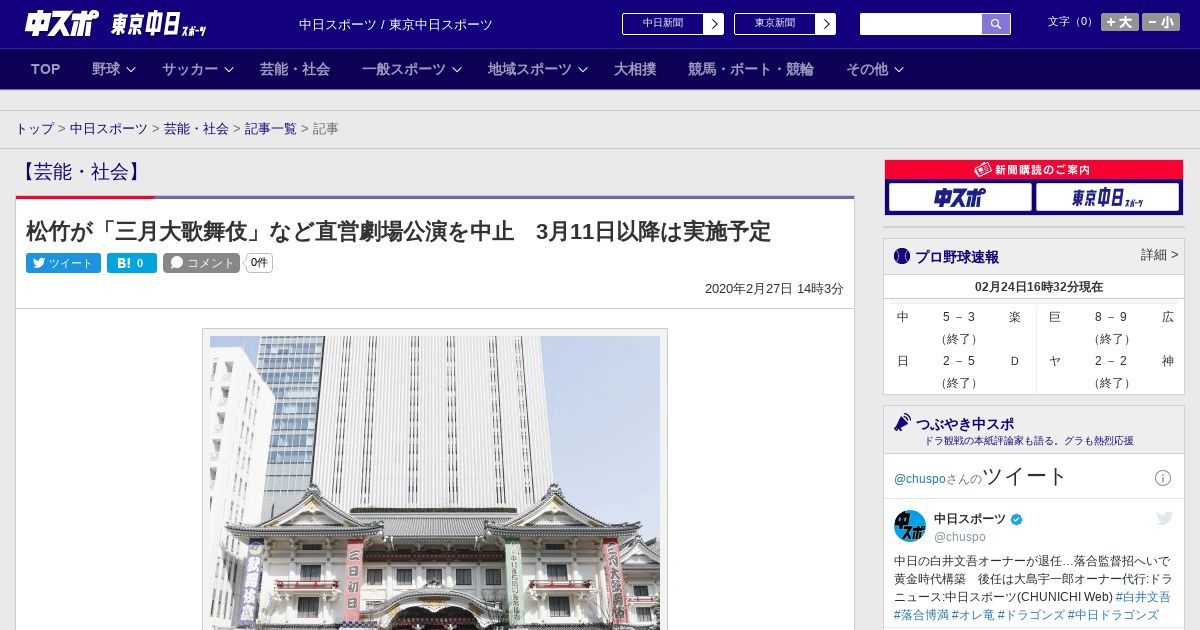Expand the 野球 dropdown chevron
Viewport: 1200px width, 630px height.
pos(131,70)
